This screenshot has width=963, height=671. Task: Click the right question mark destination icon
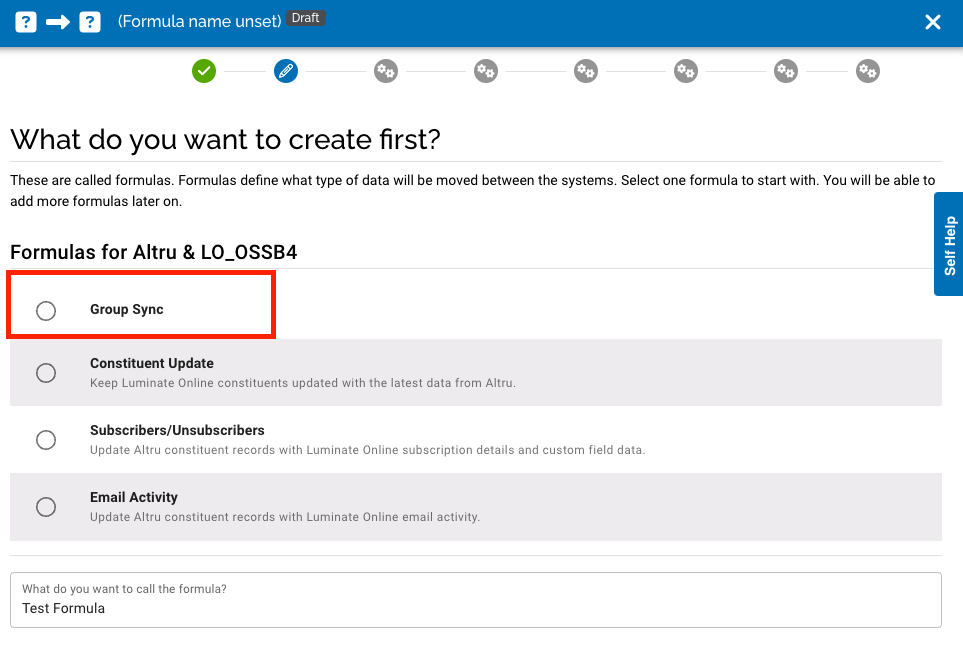tap(90, 22)
